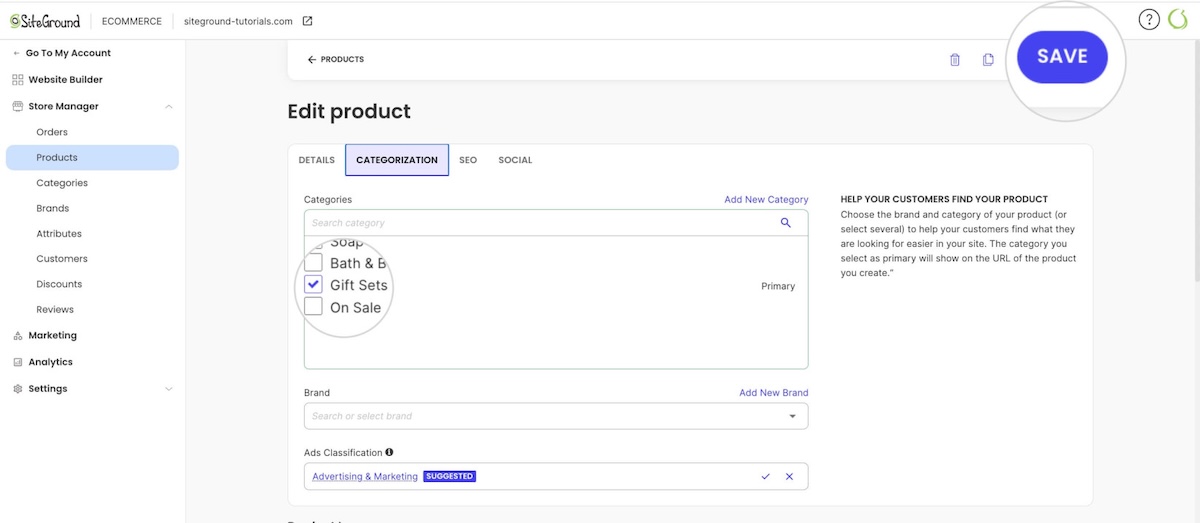Click the Primary label on Gift Sets
The width and height of the screenshot is (1200, 523).
[x=778, y=286]
